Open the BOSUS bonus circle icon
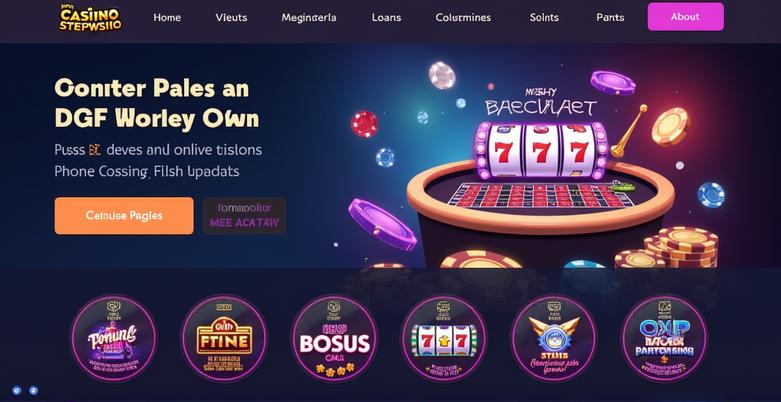Viewport: 781px width, 402px height. point(334,339)
